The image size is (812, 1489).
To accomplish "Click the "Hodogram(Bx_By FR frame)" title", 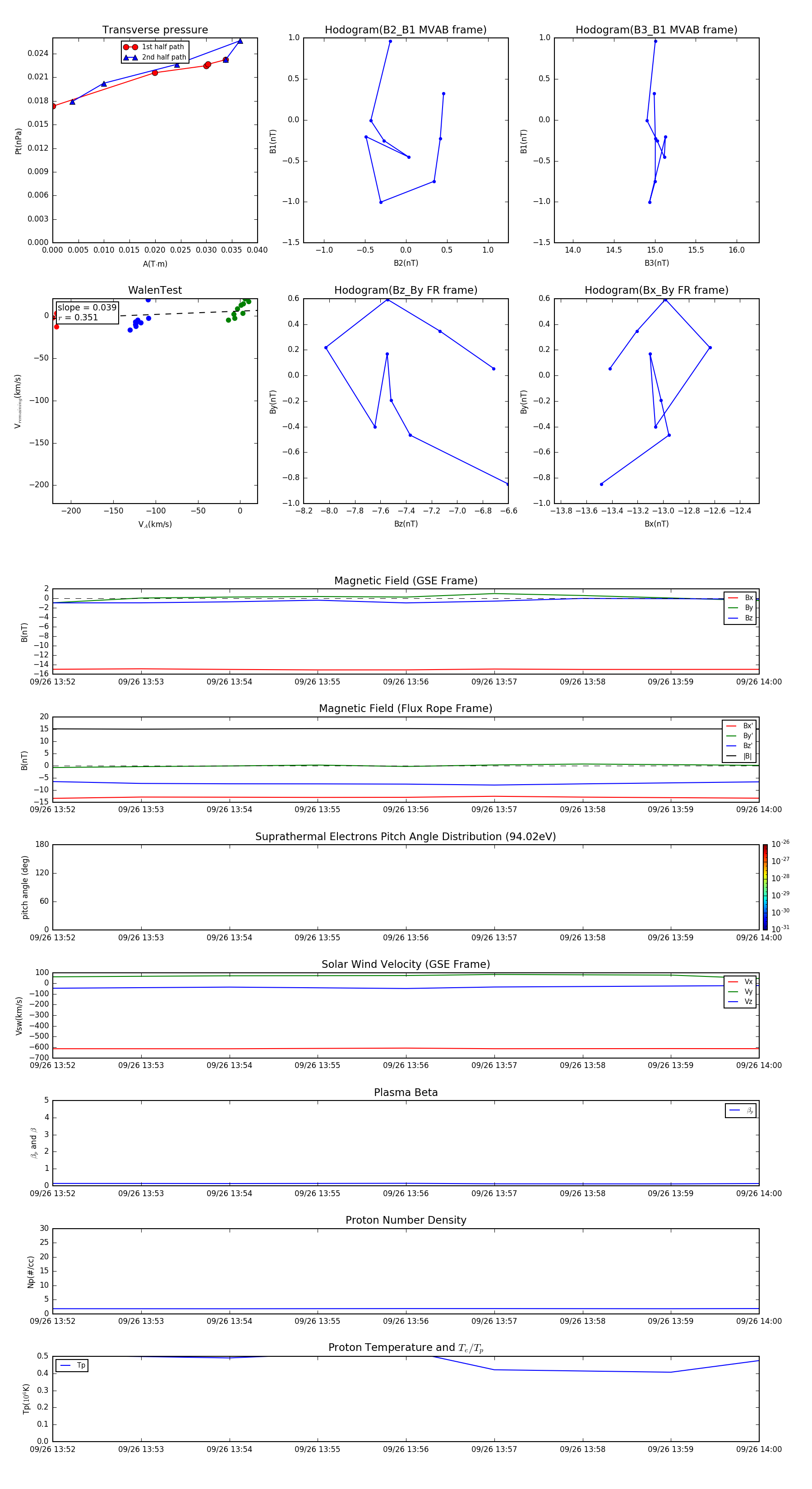I will [656, 290].
